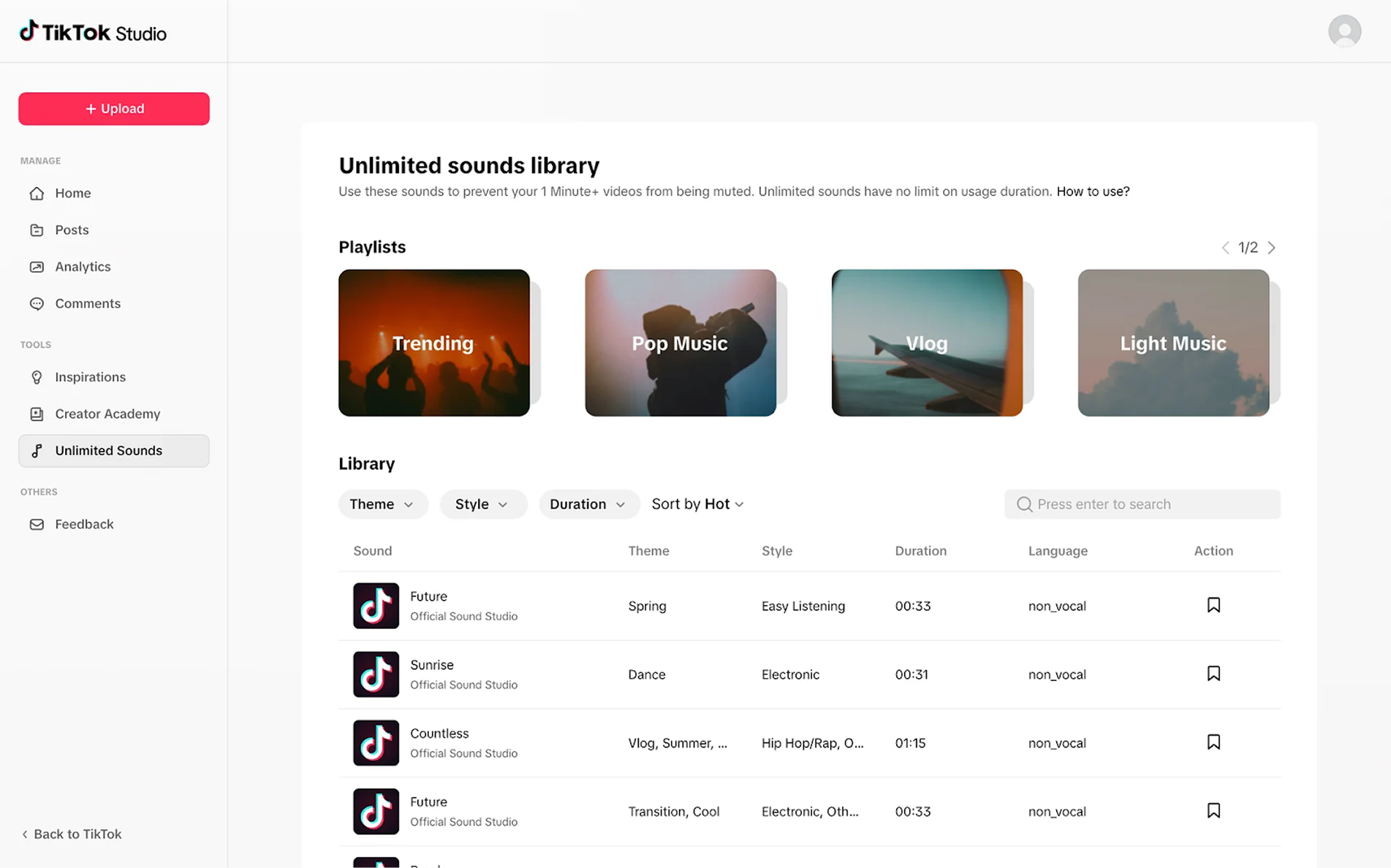This screenshot has width=1391, height=868.
Task: Select Unlimited Sounds in the sidebar
Action: [x=114, y=451]
